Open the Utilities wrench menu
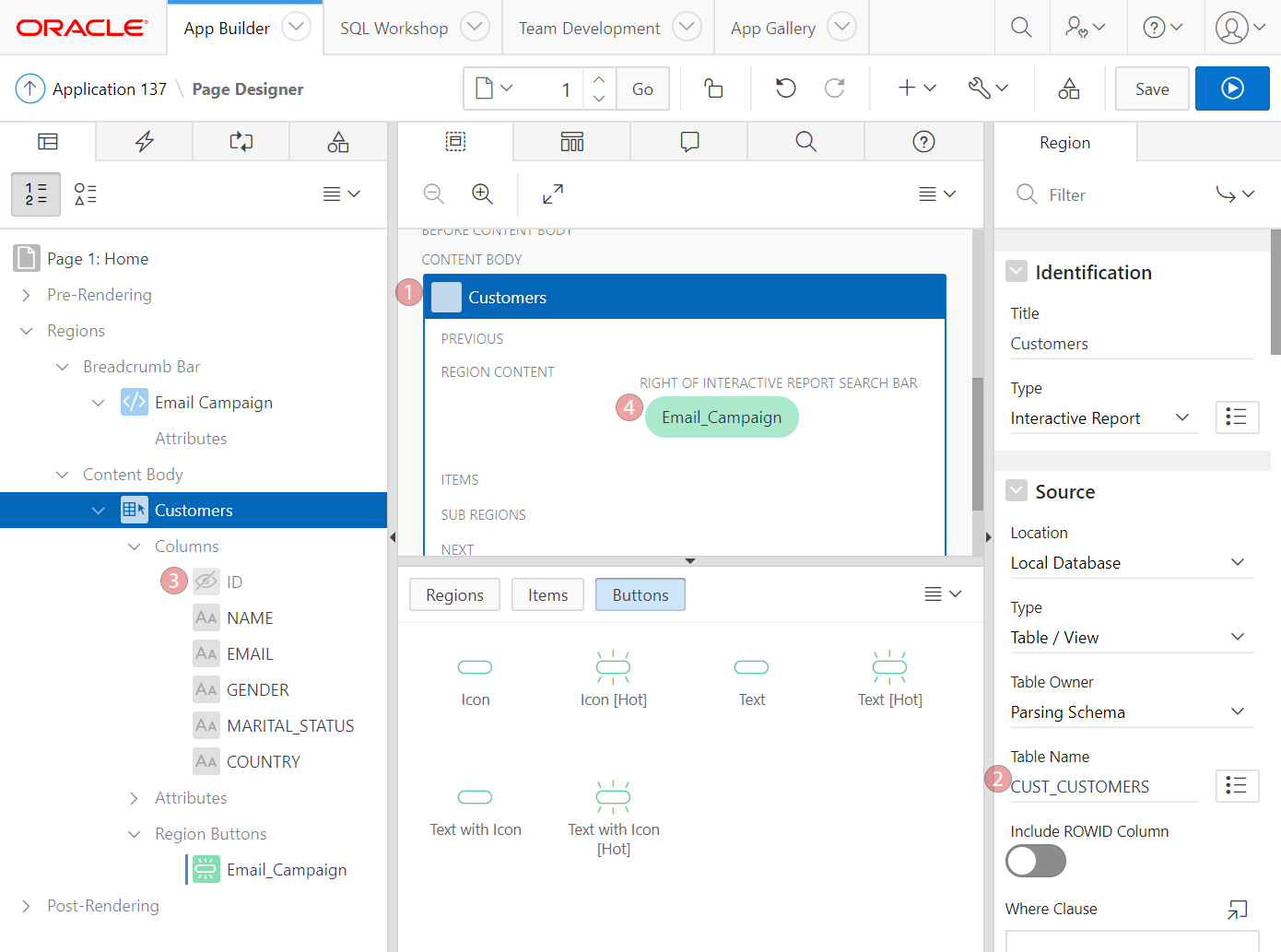This screenshot has height=952, width=1281. tap(988, 88)
